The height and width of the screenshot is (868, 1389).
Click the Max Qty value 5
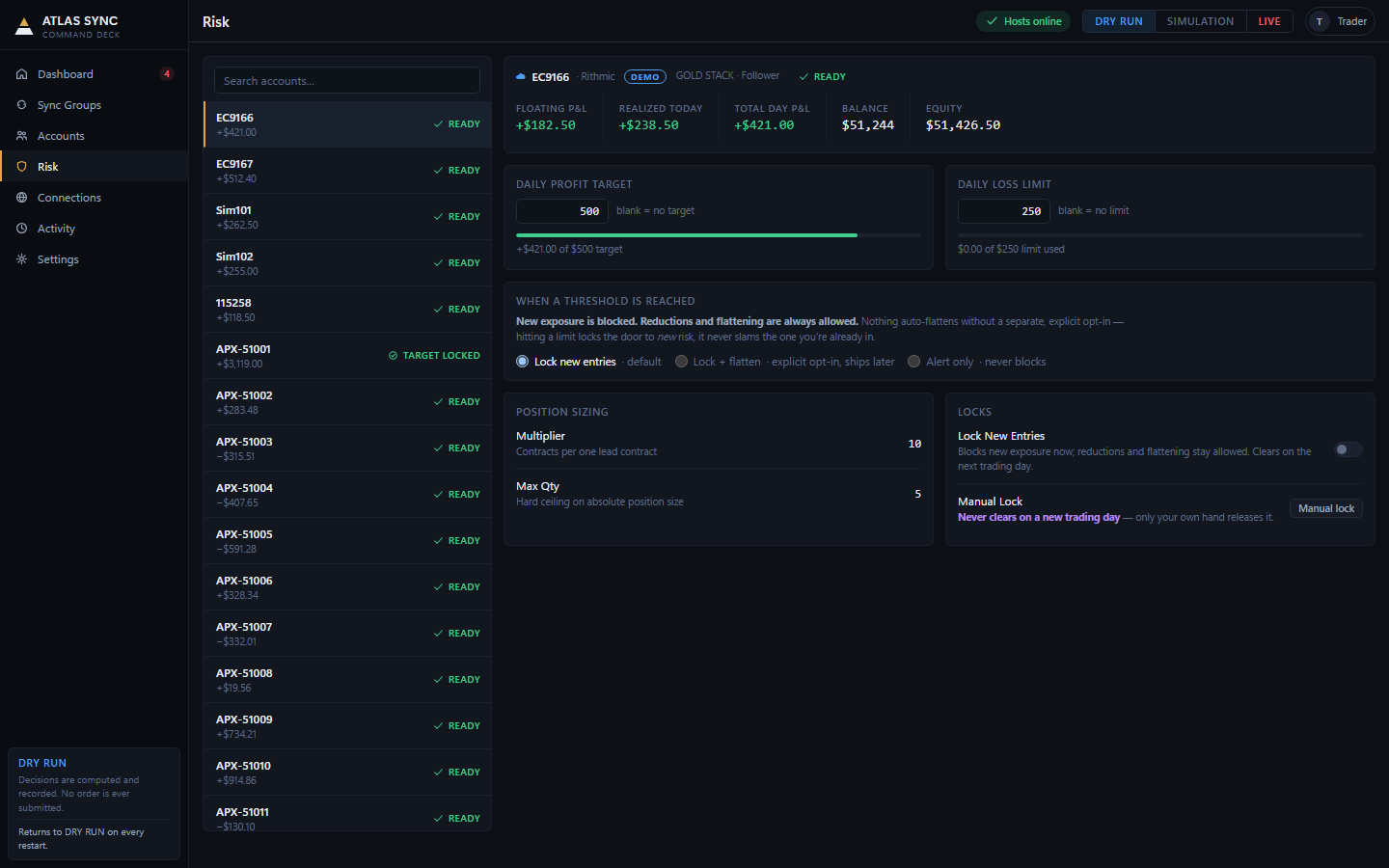pos(917,494)
